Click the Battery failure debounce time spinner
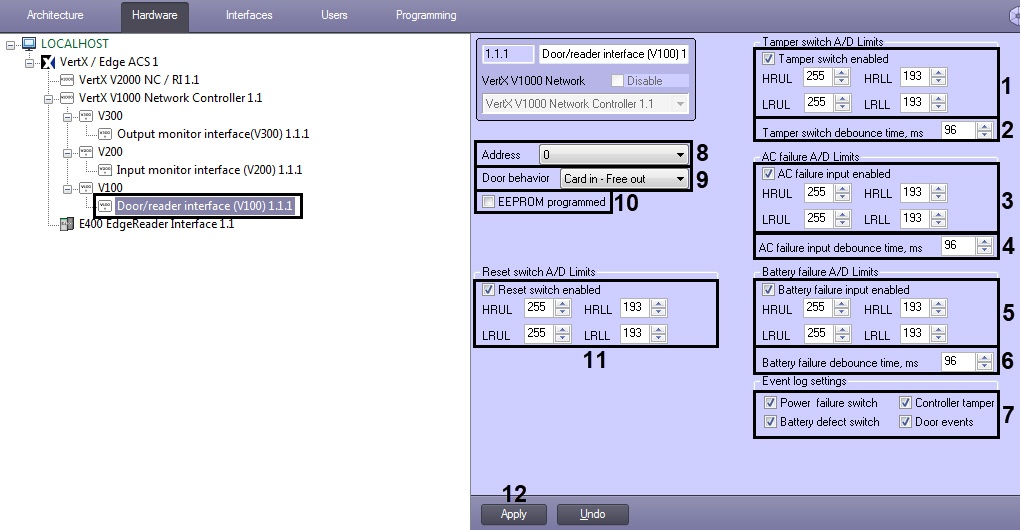 985,360
